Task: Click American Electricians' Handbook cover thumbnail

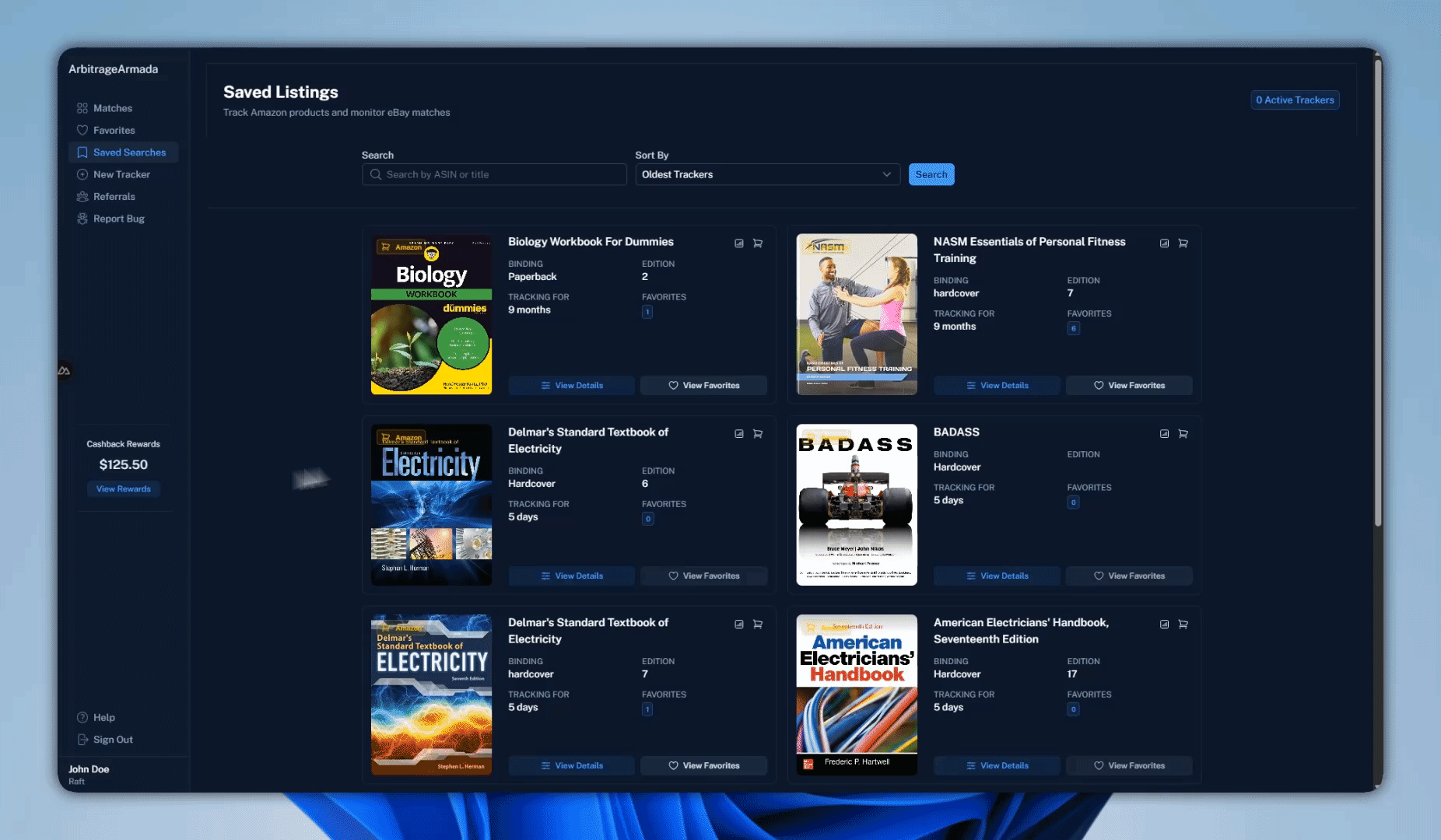Action: pos(857,695)
